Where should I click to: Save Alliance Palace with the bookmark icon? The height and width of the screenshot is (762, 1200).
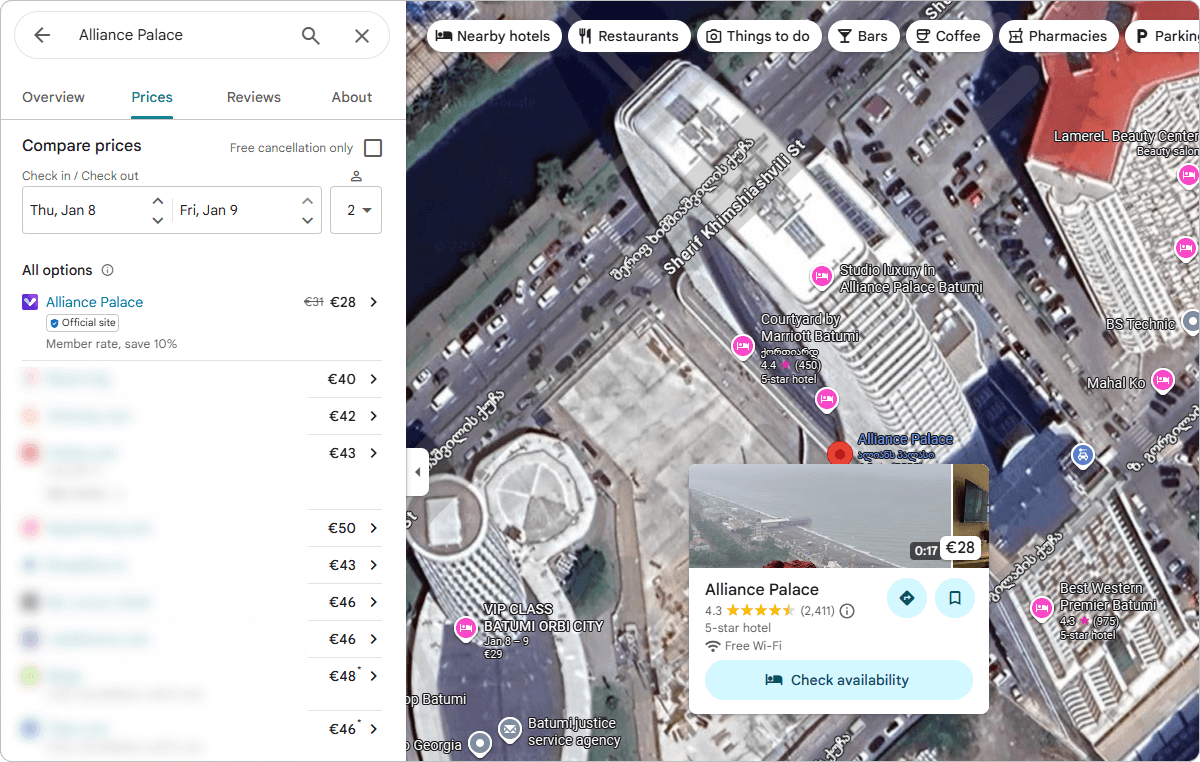955,597
